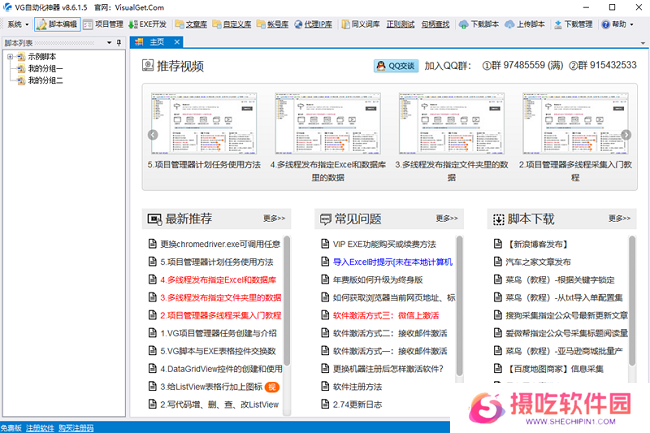Open the 正则测试 regex tester
650x433 pixels.
click(400, 24)
